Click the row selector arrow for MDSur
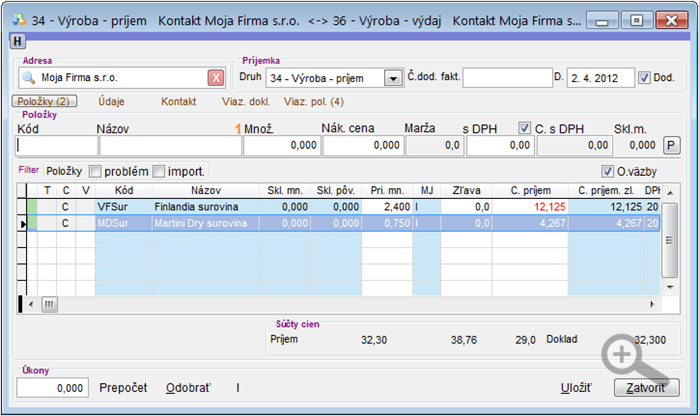 22,223
